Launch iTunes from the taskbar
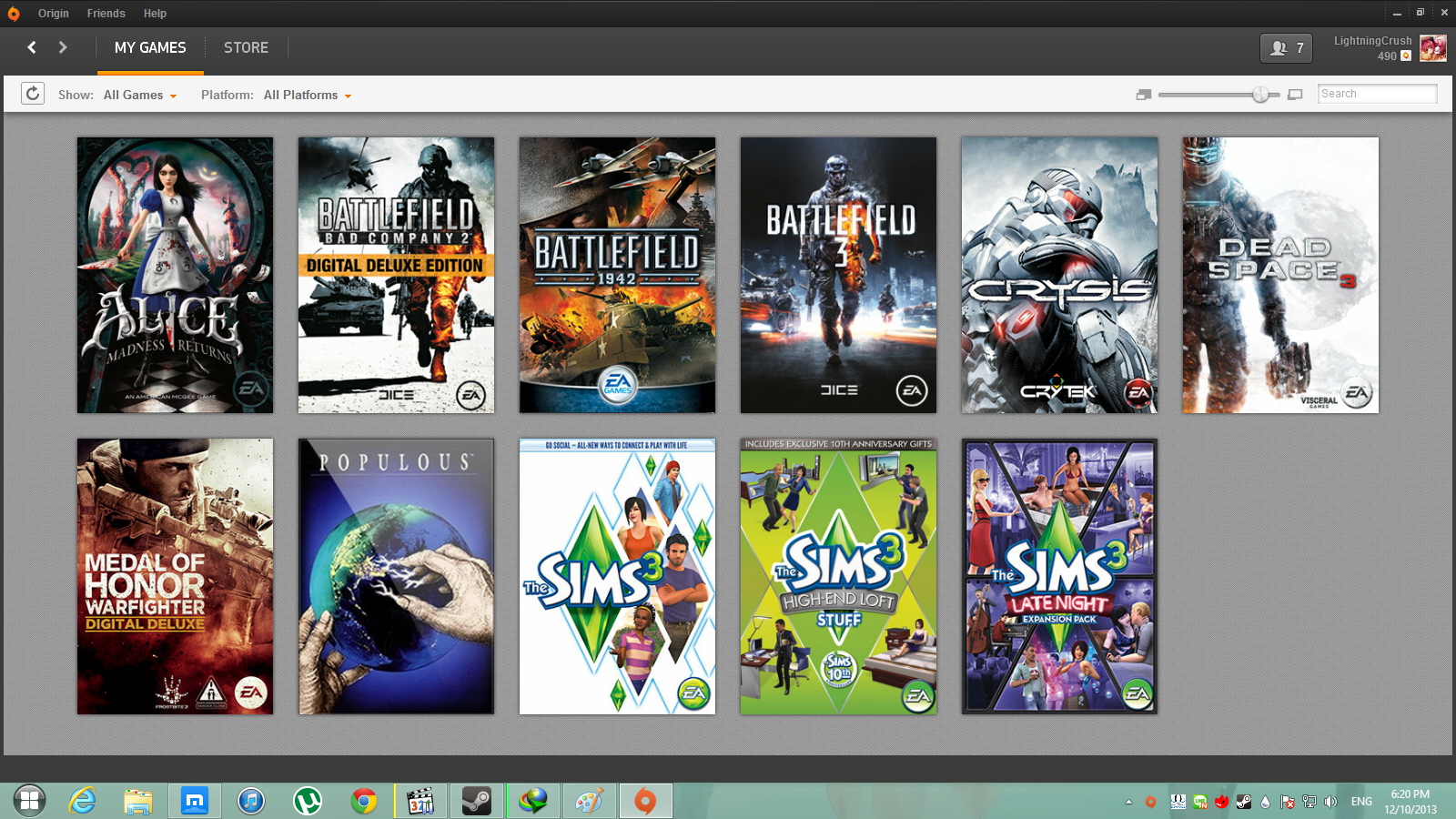Screen dimensions: 1456x819 pyautogui.click(x=251, y=801)
